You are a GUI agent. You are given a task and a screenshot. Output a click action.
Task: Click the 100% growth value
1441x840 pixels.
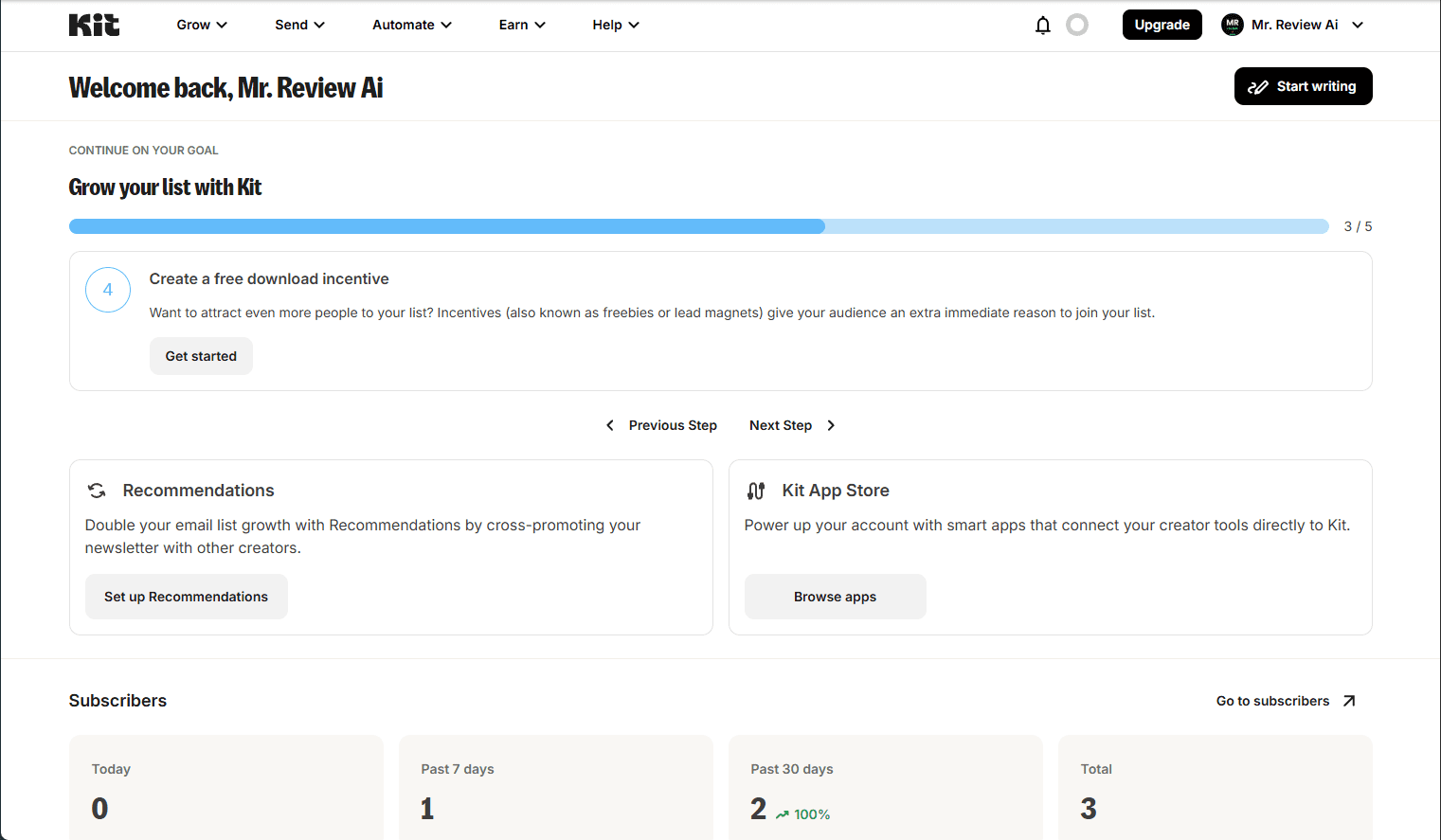tap(812, 814)
